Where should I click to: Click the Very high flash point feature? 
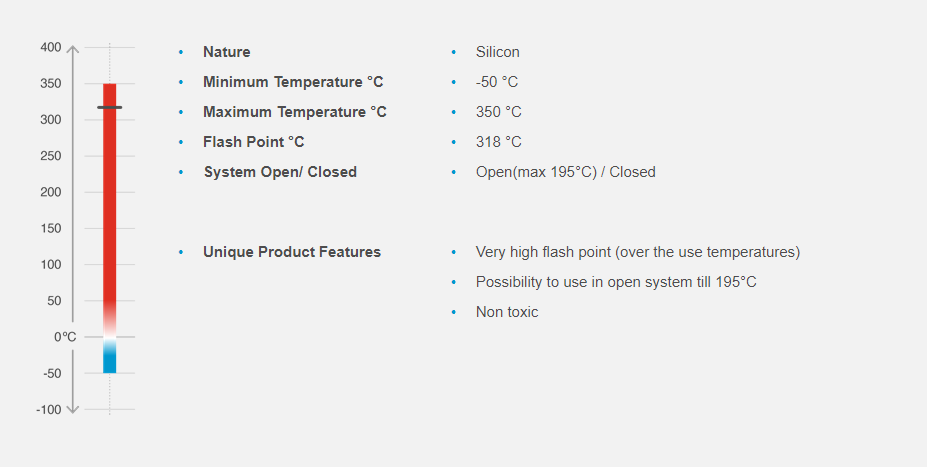coord(637,252)
